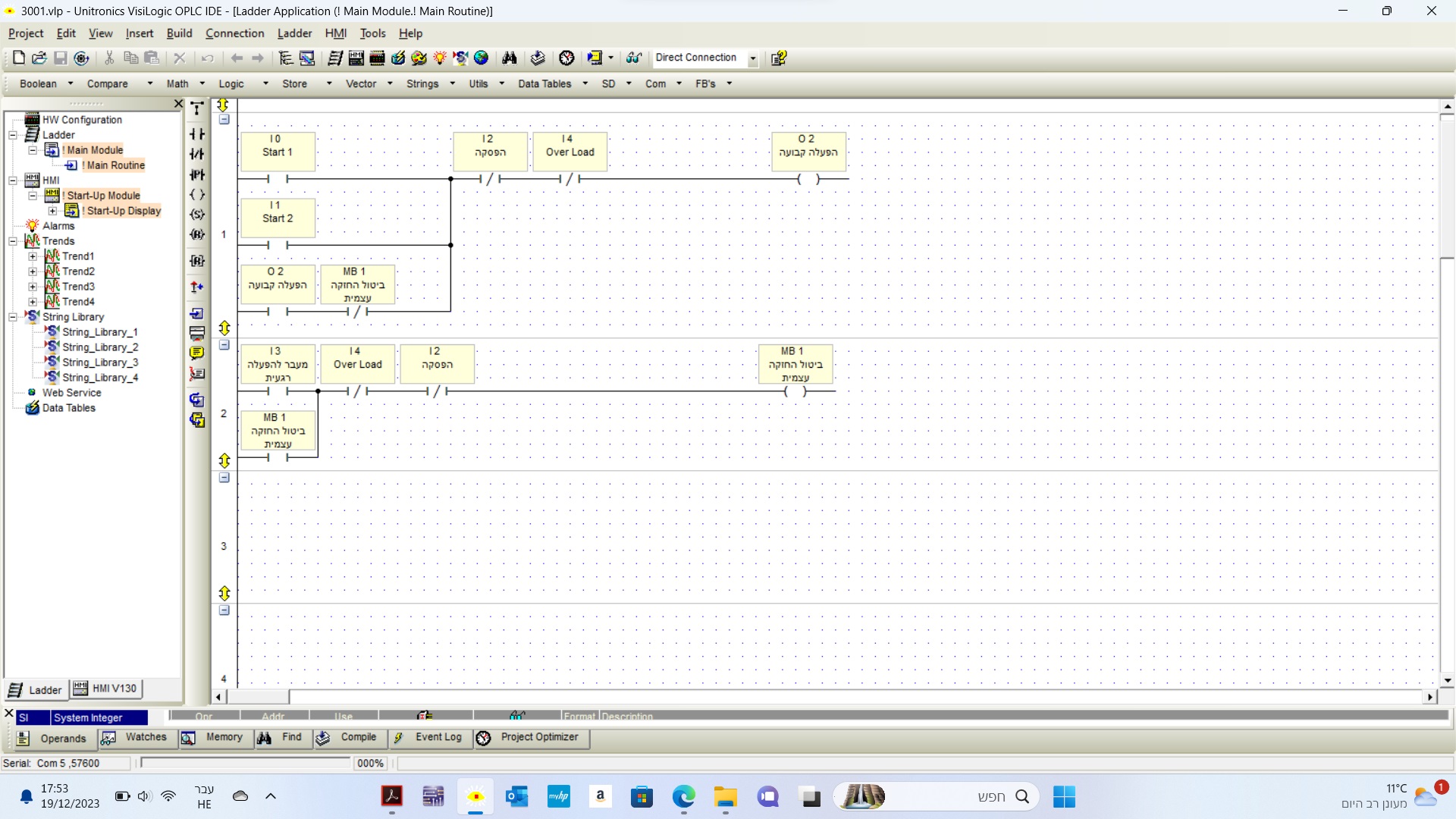This screenshot has width=1456, height=819.
Task: Collapse the String Library tree node
Action: coord(13,317)
